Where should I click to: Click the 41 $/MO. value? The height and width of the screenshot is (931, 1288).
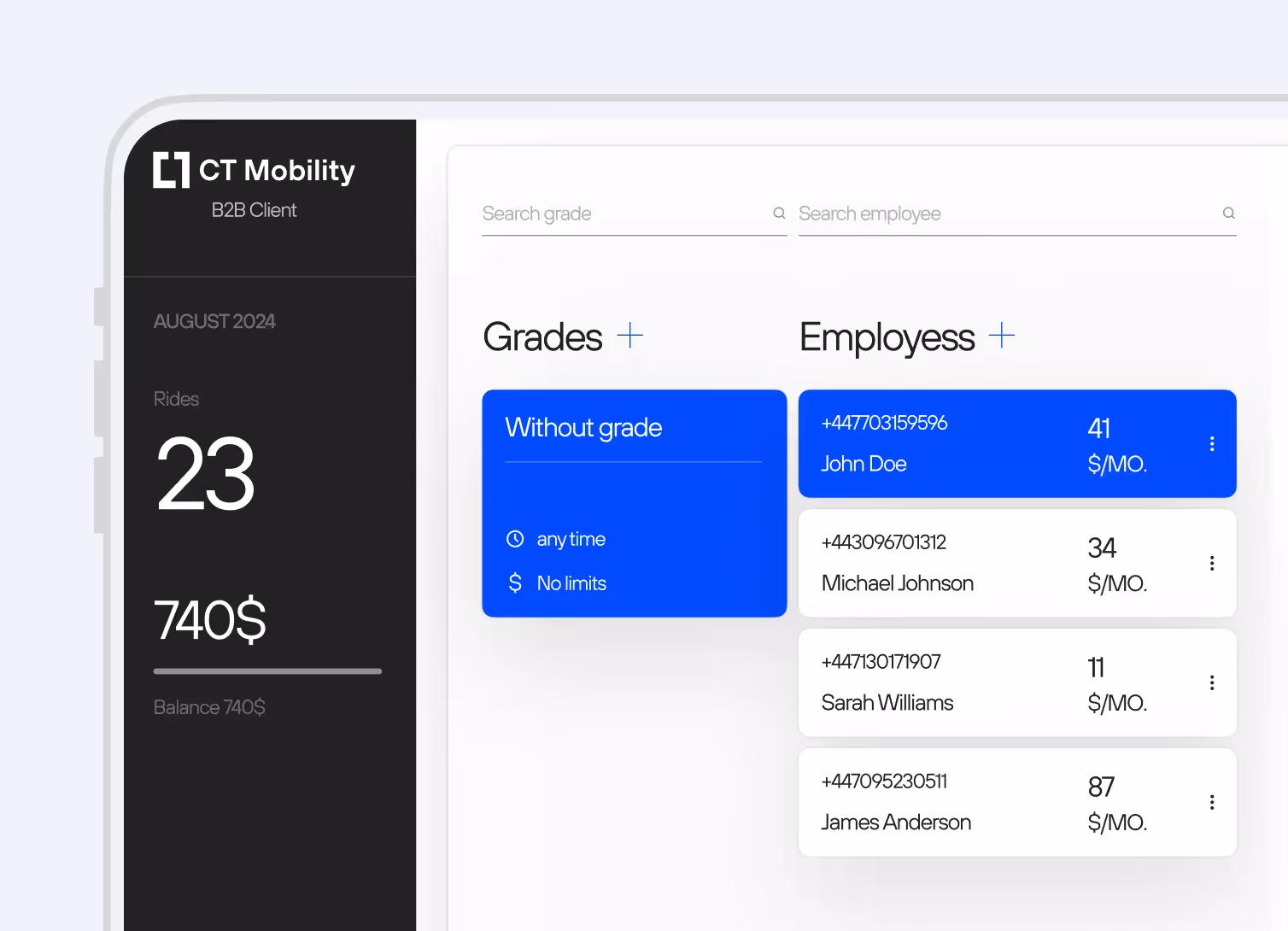tap(1117, 445)
